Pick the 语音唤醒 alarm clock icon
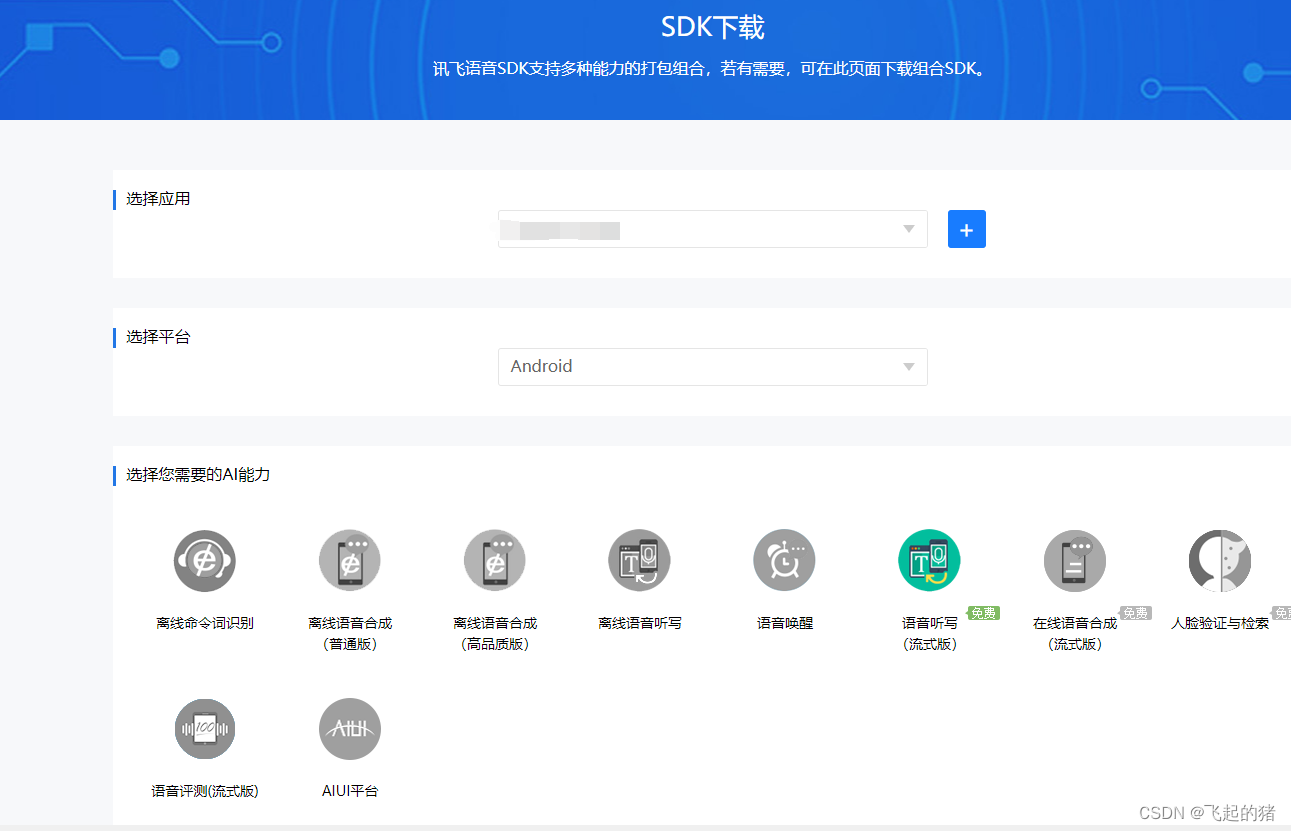Screen dimensions: 1291x831 coord(785,561)
